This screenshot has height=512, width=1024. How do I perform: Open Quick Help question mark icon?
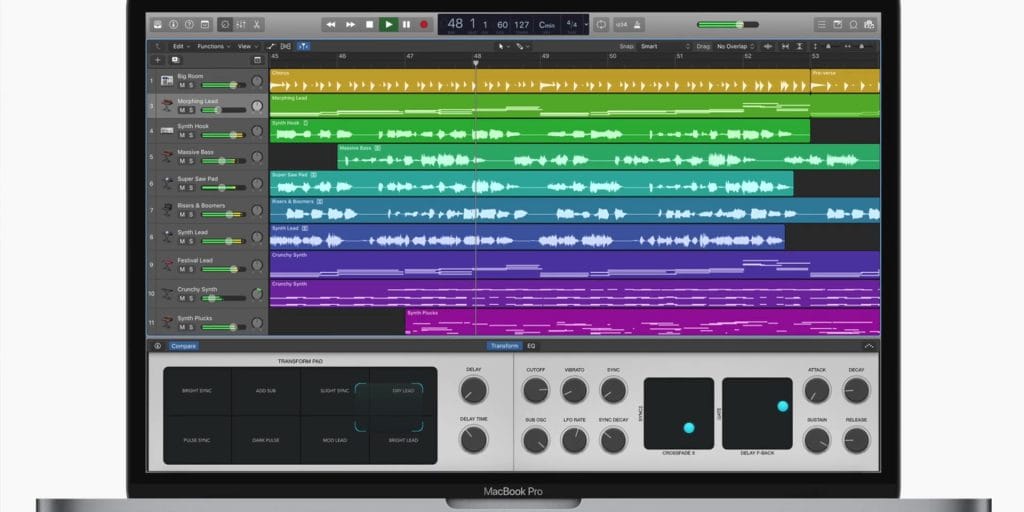(189, 25)
